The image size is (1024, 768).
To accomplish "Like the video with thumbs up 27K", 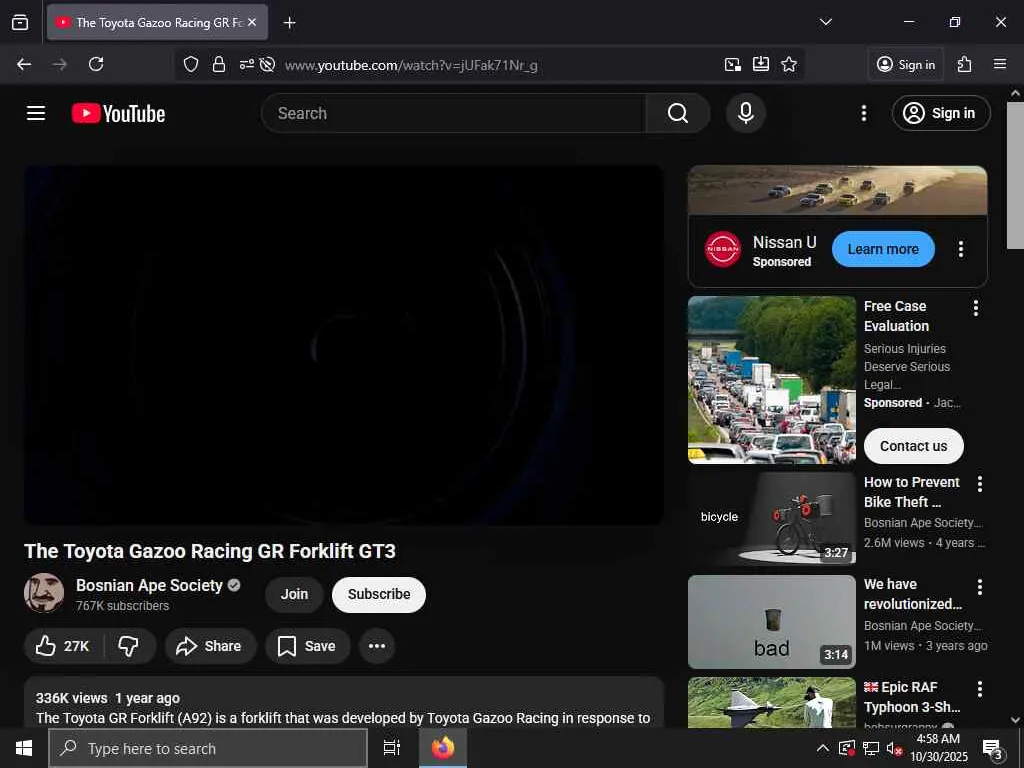I will pos(63,646).
